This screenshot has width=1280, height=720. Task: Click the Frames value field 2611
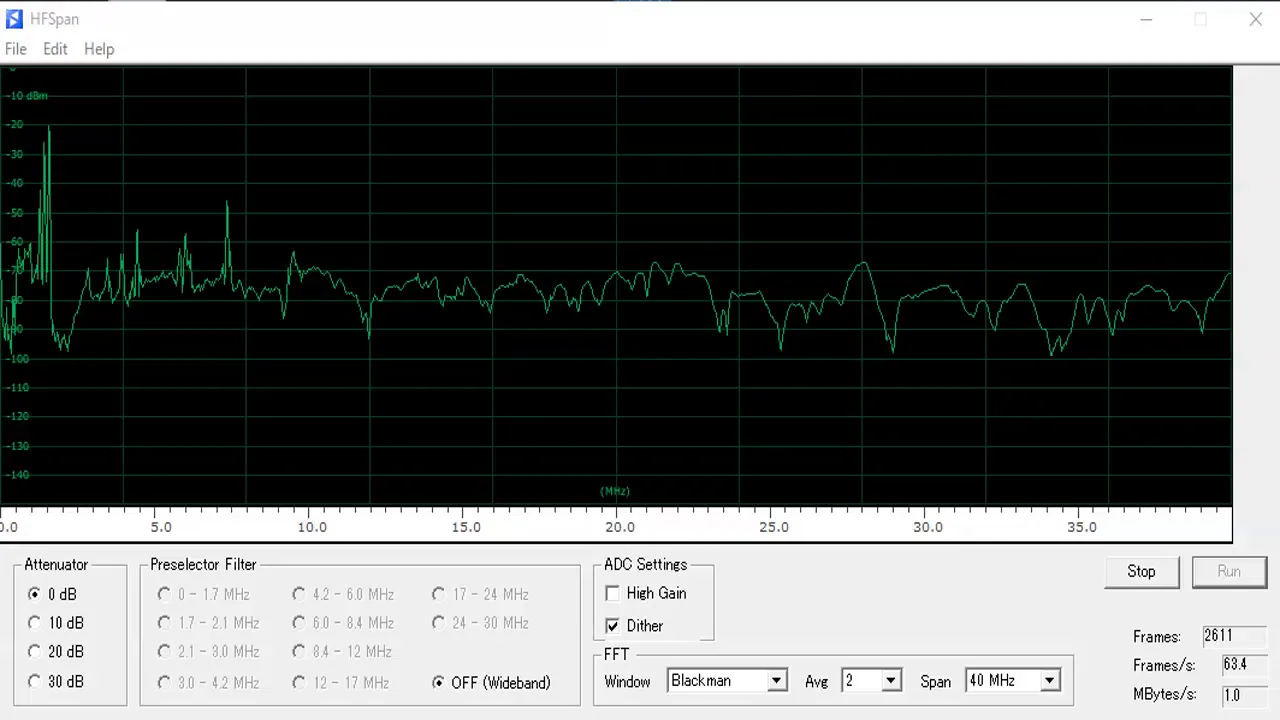point(1234,636)
